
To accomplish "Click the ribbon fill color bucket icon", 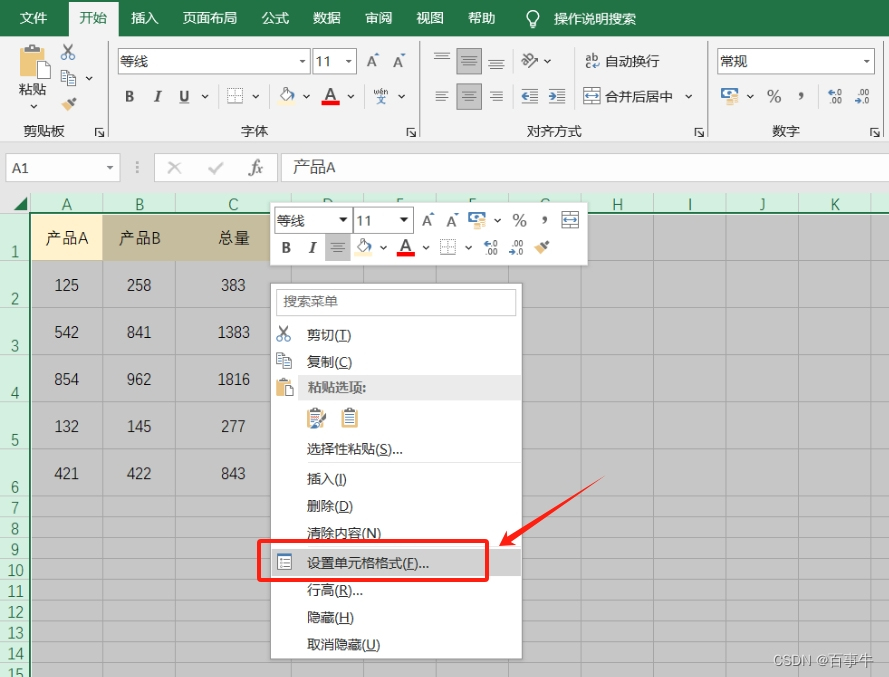I will pyautogui.click(x=287, y=96).
